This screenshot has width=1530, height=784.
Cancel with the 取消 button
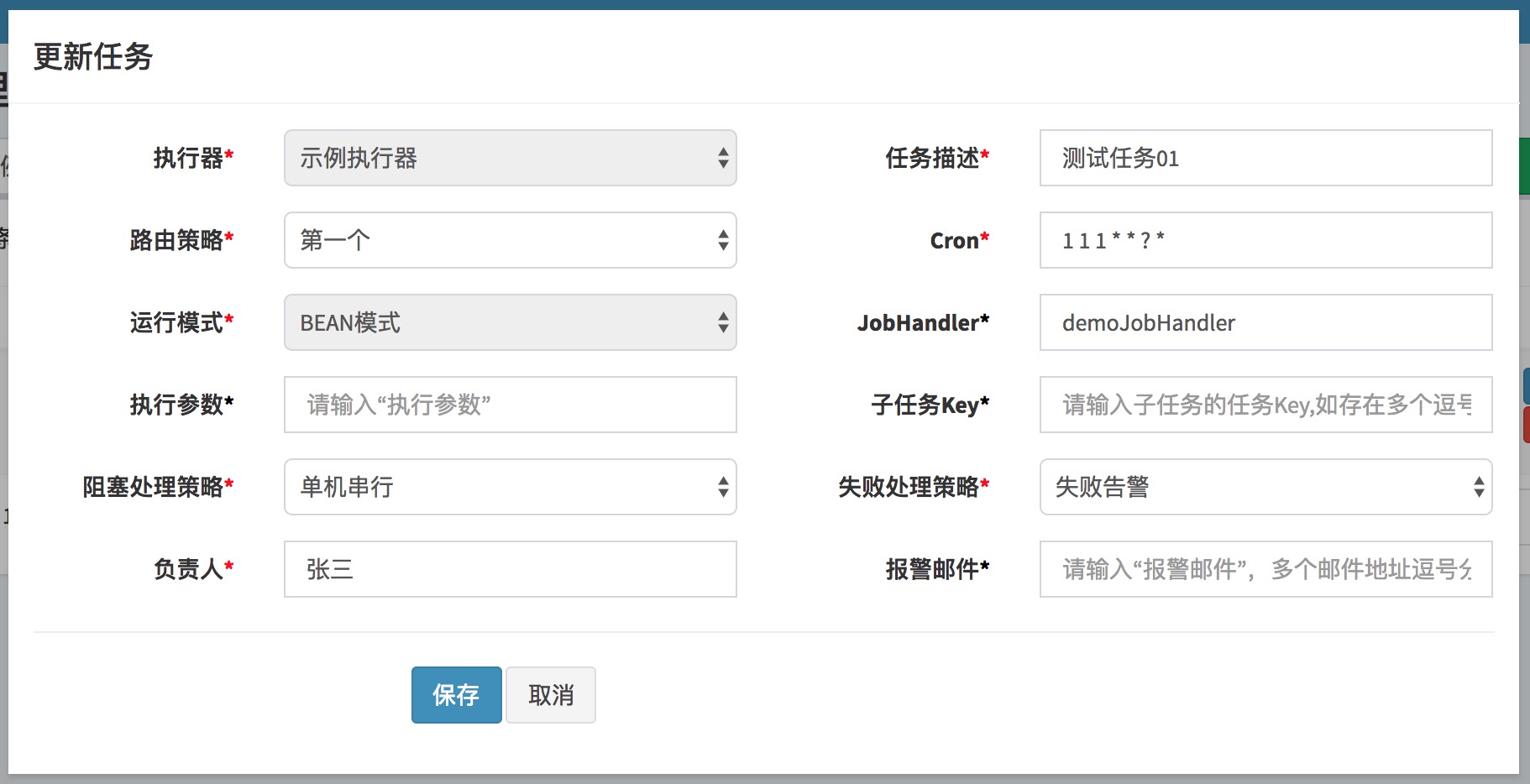coord(550,695)
